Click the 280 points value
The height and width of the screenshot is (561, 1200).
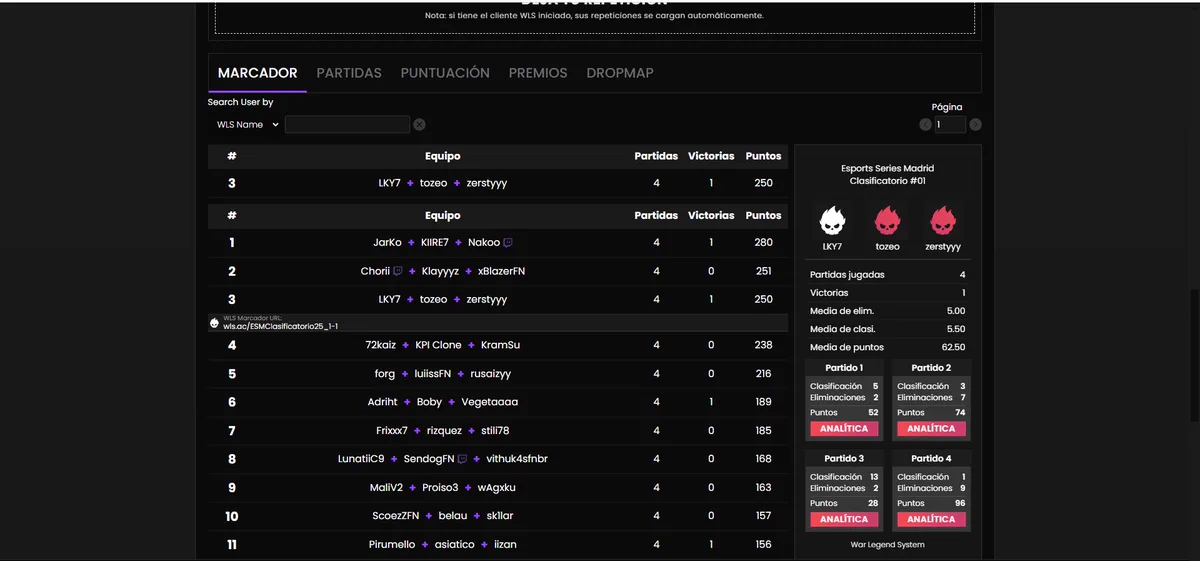click(x=764, y=243)
